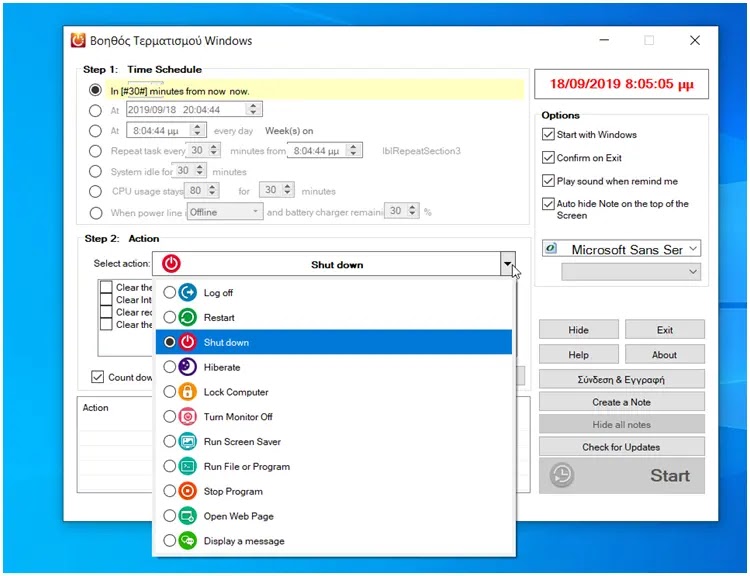Click the Σύνδεση & Εγγραφή button
750x576 pixels.
[x=621, y=379]
